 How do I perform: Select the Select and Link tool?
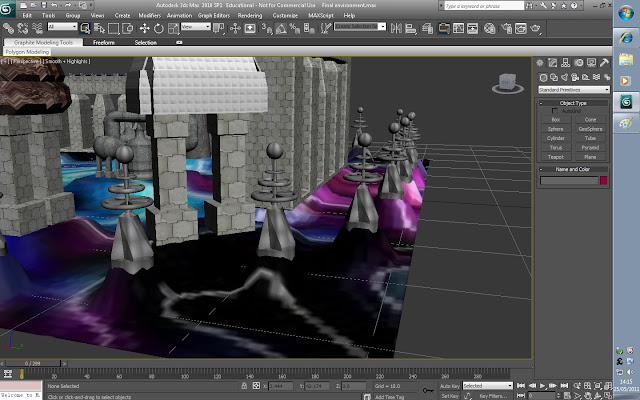coord(8,28)
